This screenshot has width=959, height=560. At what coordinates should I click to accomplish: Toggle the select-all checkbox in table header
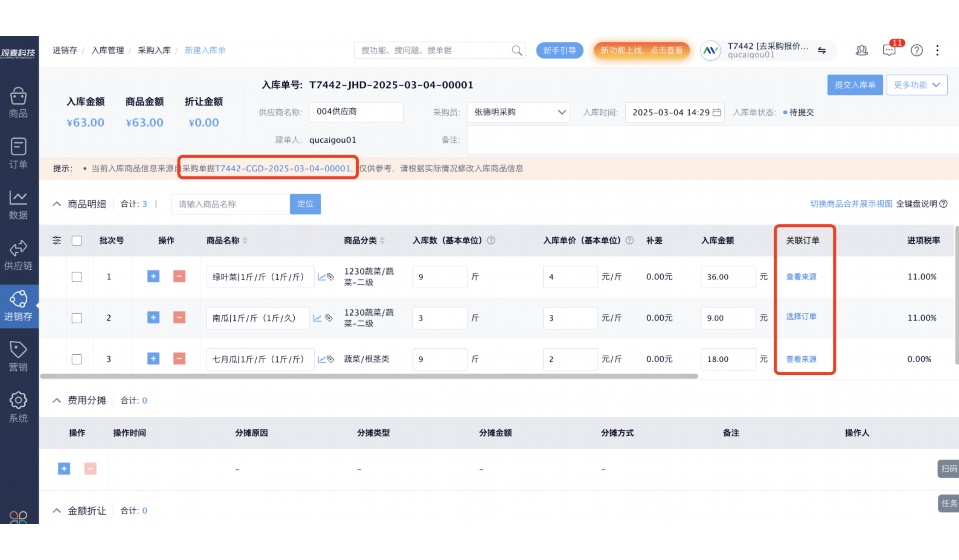[x=77, y=240]
